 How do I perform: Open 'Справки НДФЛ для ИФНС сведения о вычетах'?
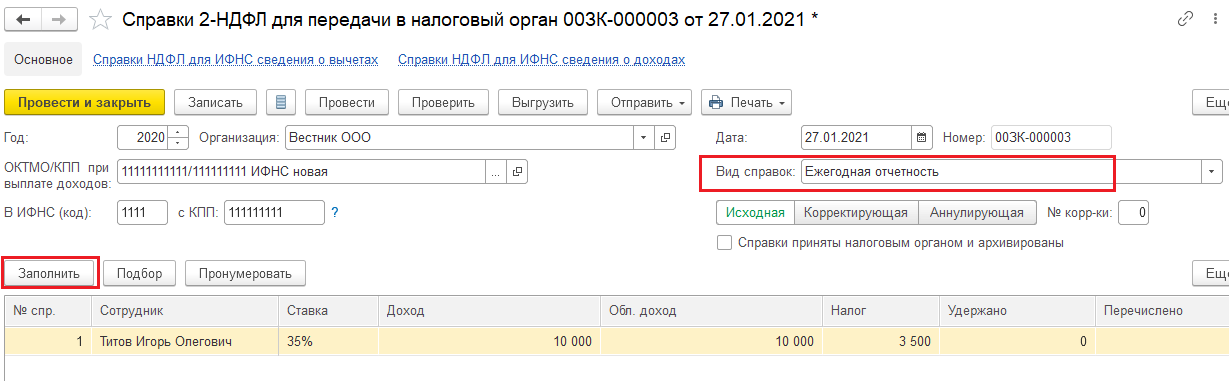pyautogui.click(x=236, y=60)
